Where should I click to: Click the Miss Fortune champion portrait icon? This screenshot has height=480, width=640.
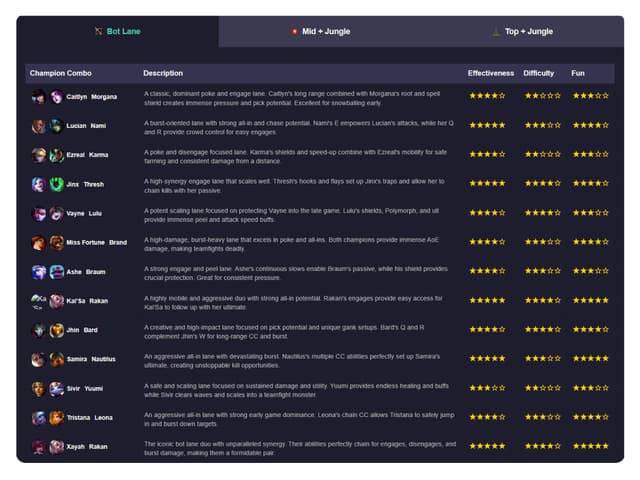point(39,242)
